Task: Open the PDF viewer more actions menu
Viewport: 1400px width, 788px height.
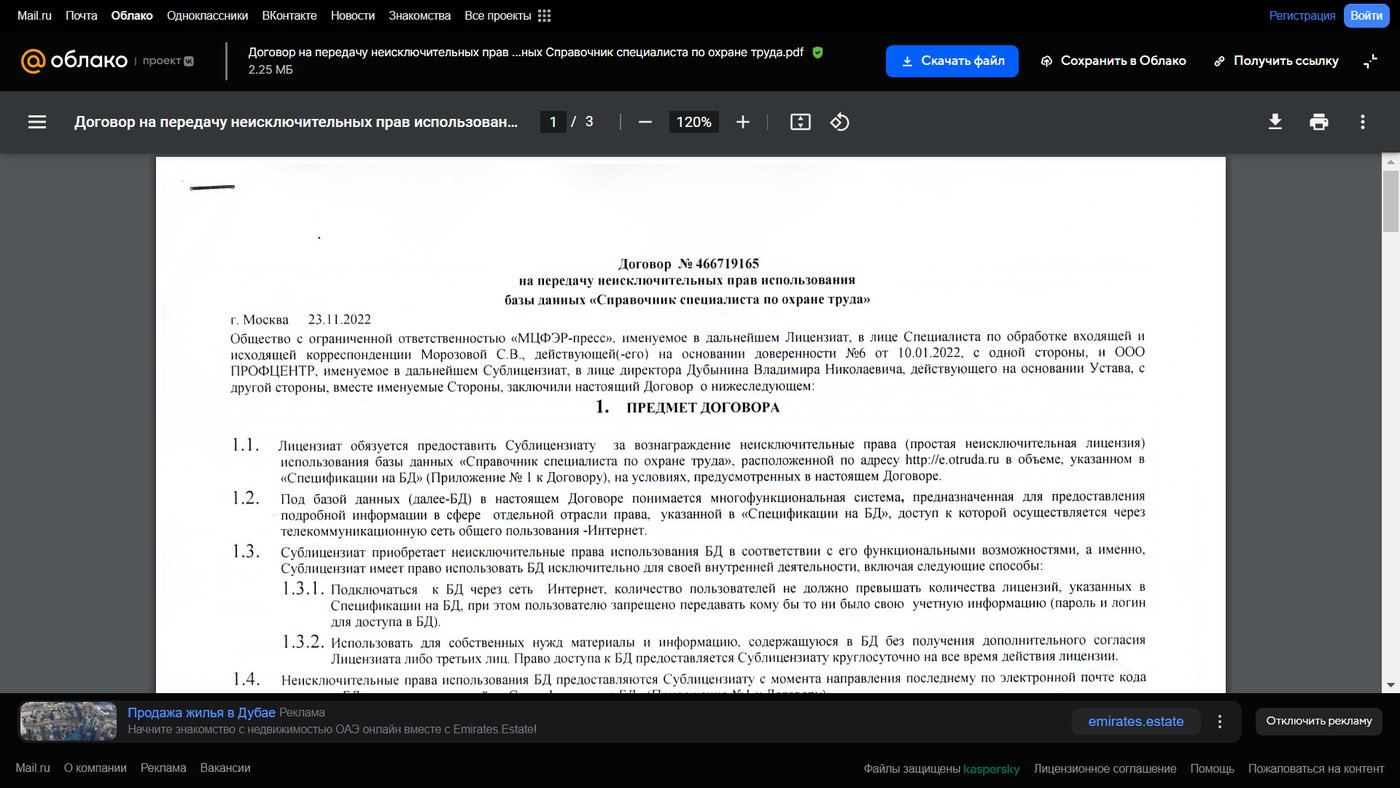Action: pos(1362,122)
